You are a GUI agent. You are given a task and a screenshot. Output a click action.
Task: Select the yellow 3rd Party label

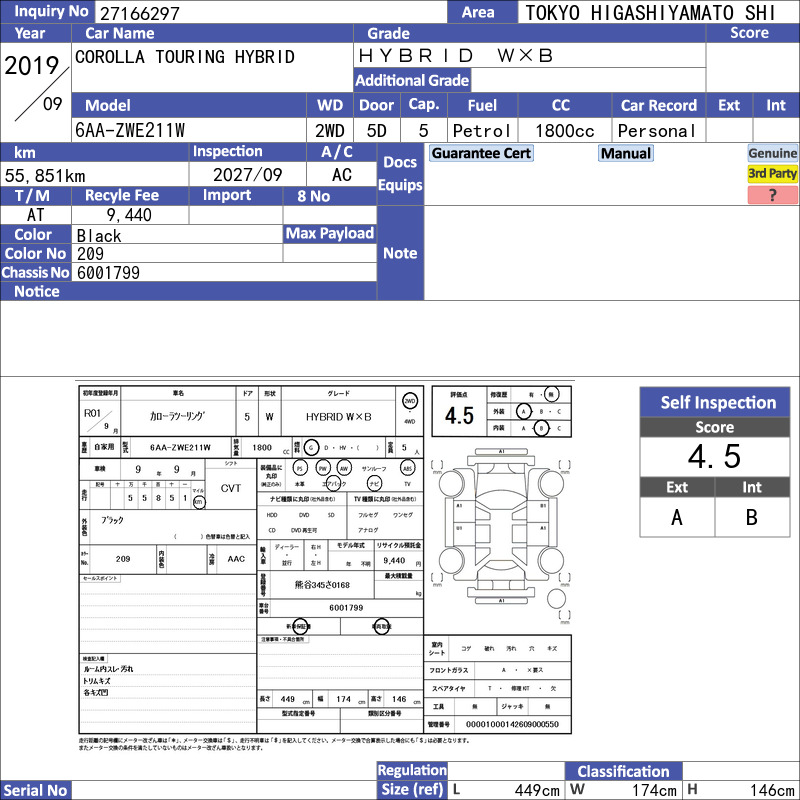pyautogui.click(x=772, y=173)
